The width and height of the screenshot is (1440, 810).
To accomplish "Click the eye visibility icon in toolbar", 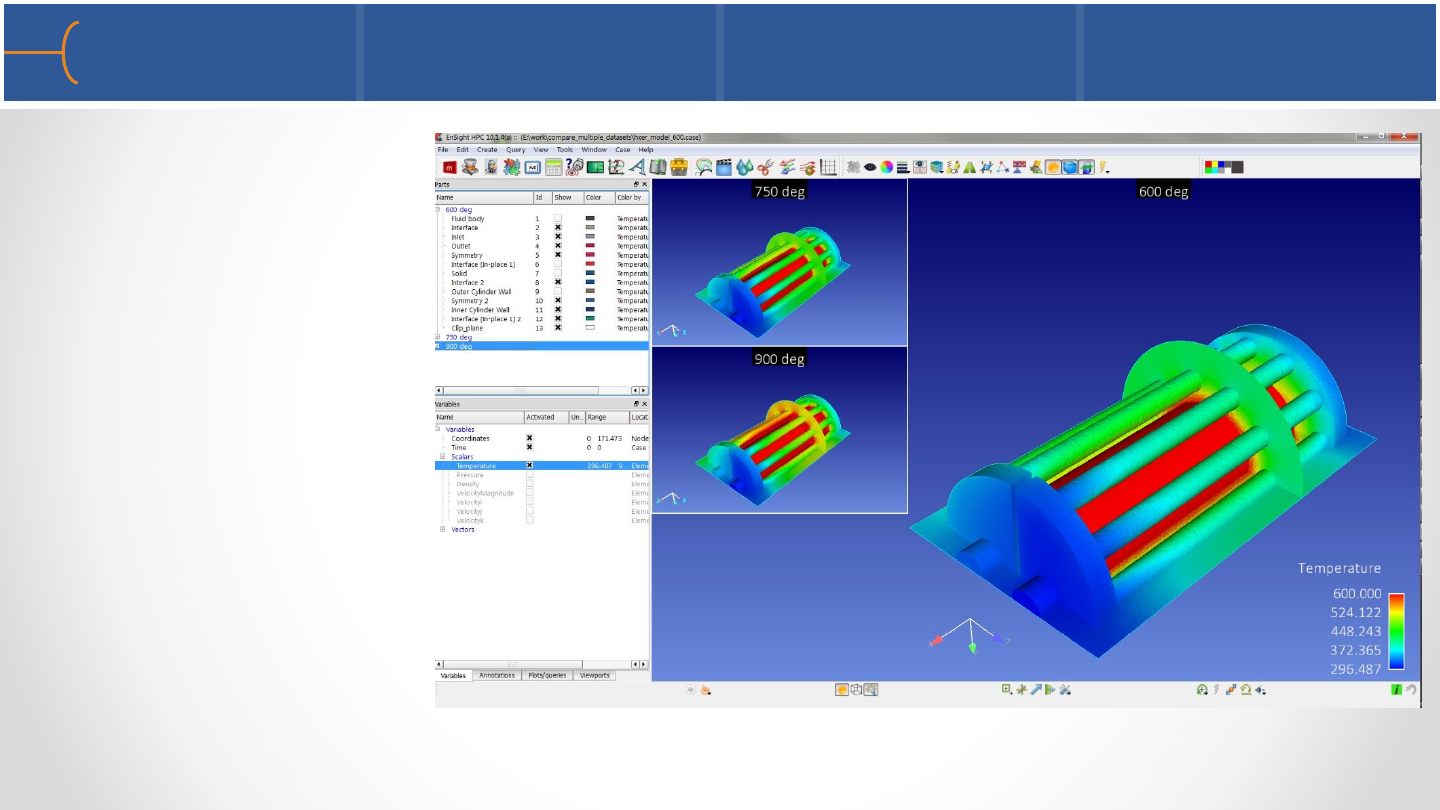I will (x=869, y=167).
